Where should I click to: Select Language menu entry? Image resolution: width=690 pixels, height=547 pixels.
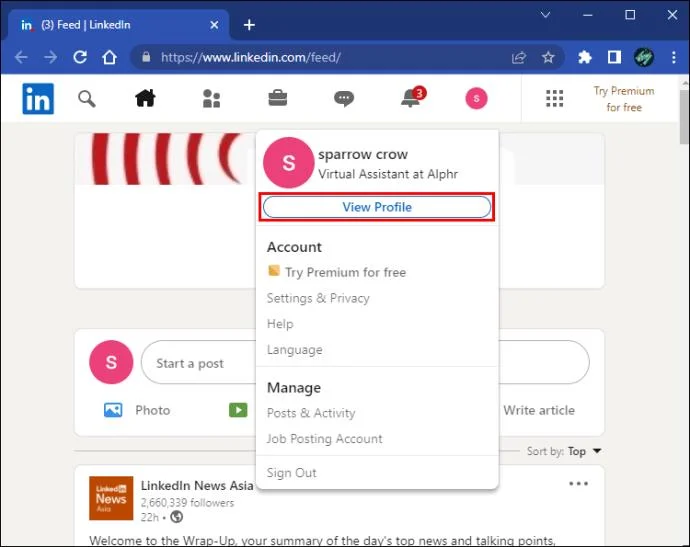(x=294, y=350)
